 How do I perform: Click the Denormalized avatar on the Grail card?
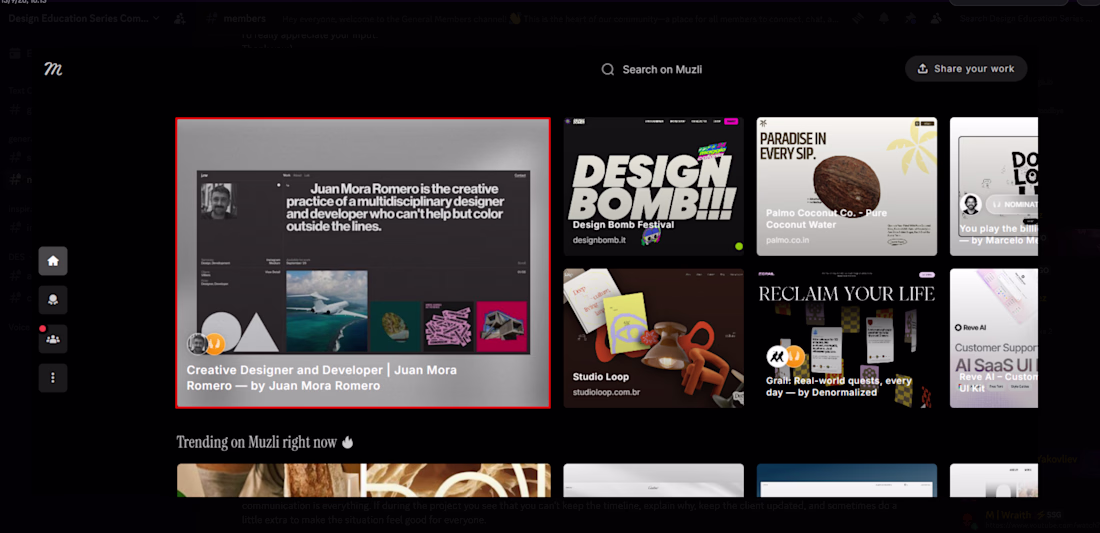click(x=777, y=356)
